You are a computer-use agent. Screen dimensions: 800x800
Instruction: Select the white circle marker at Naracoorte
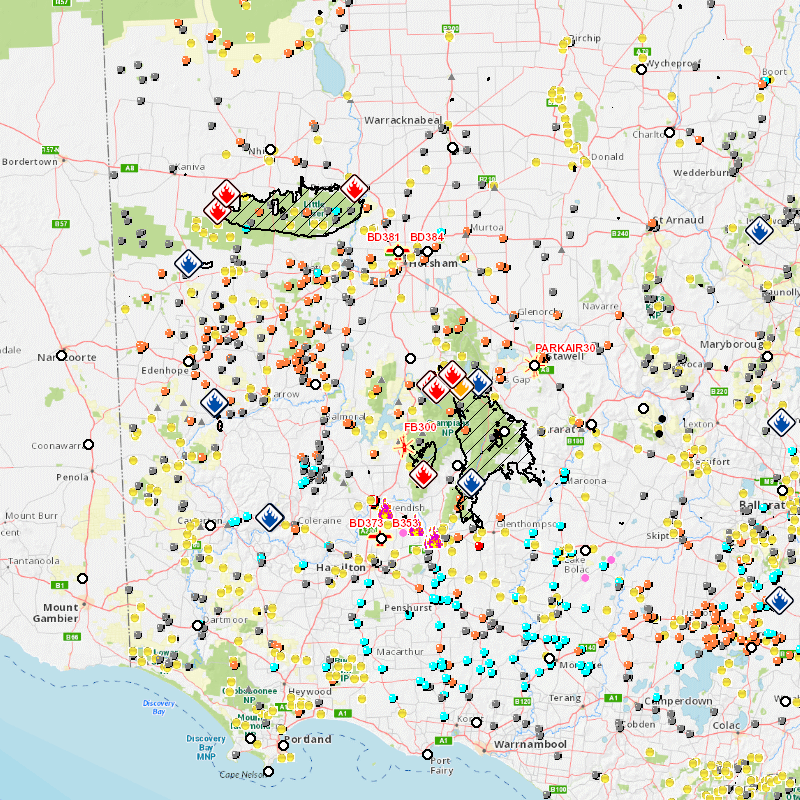click(x=61, y=355)
